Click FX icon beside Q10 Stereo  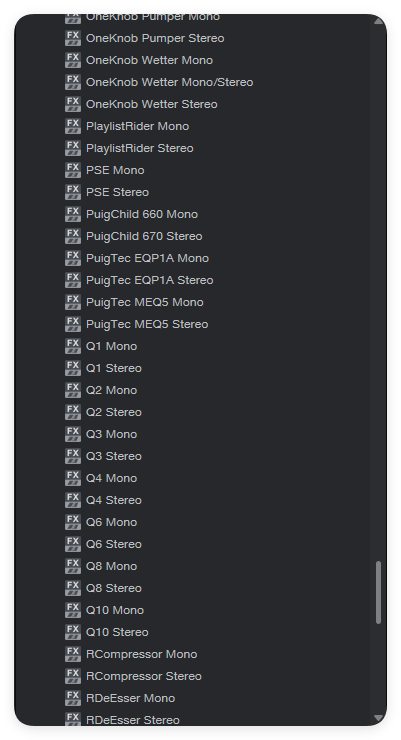pyautogui.click(x=73, y=632)
